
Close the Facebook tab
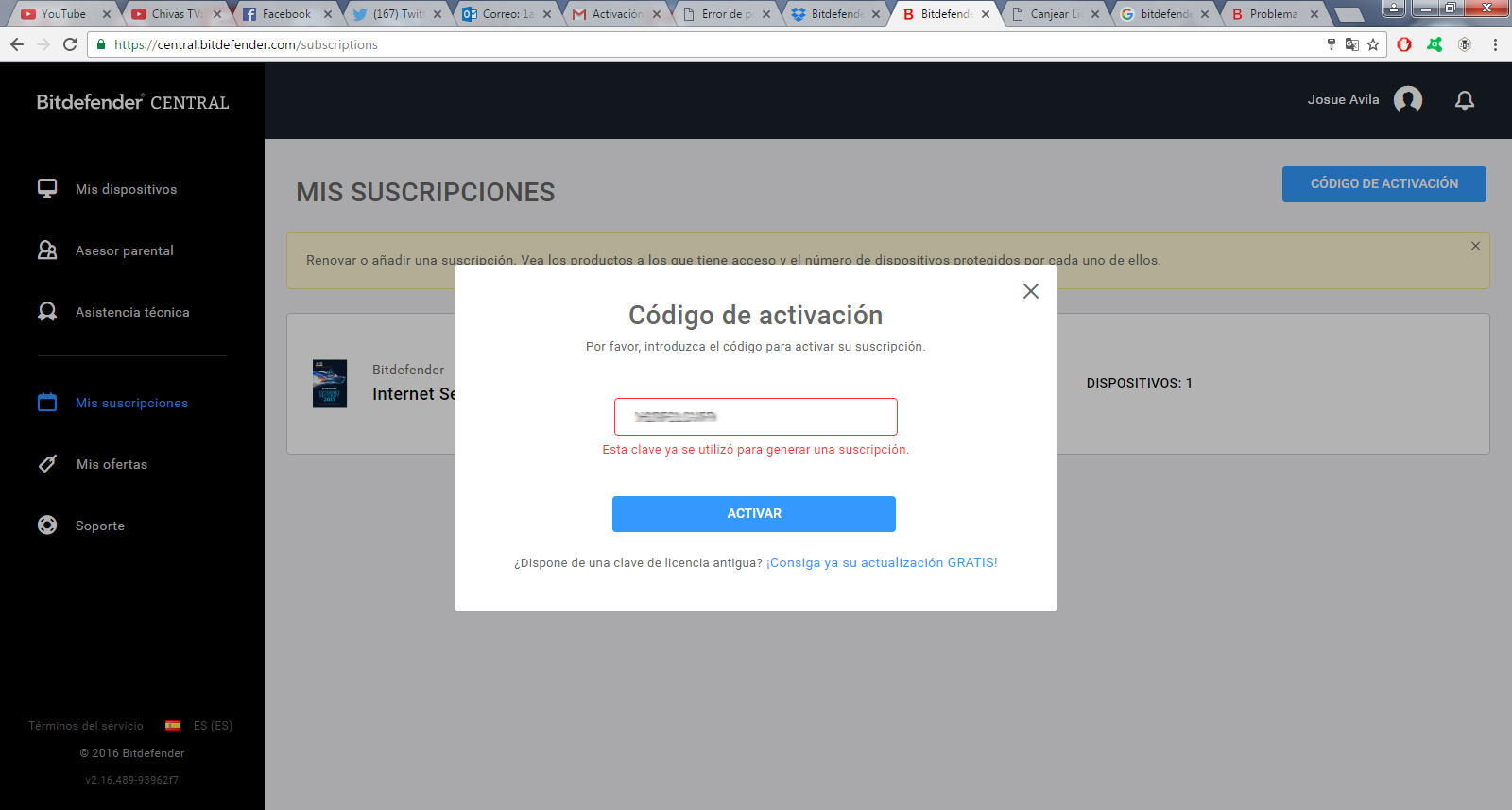328,14
